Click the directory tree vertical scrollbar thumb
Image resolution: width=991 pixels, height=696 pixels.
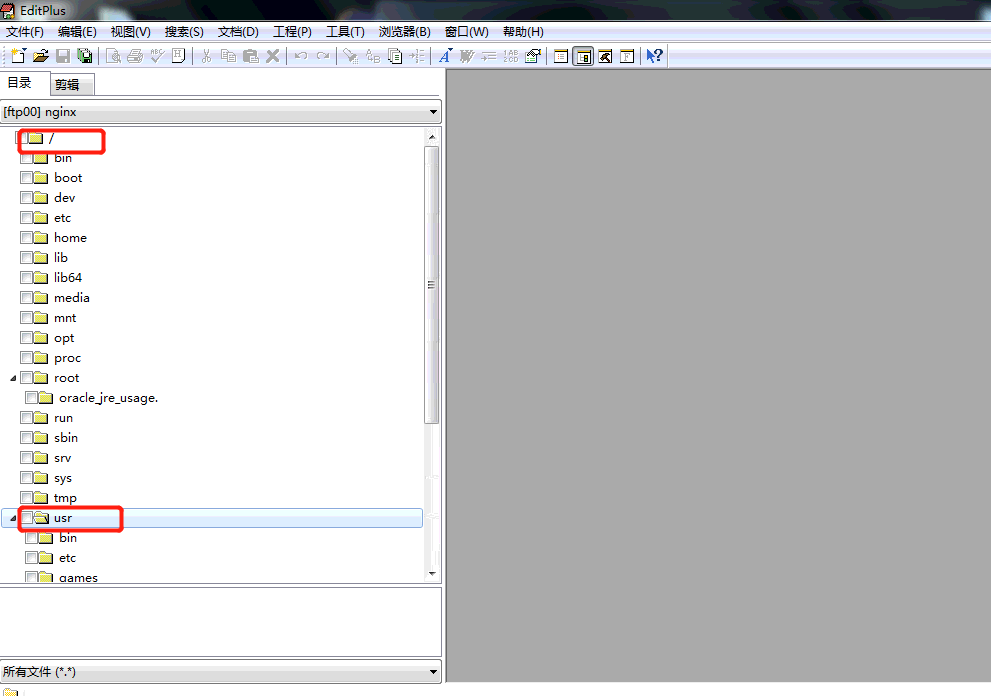(x=432, y=284)
